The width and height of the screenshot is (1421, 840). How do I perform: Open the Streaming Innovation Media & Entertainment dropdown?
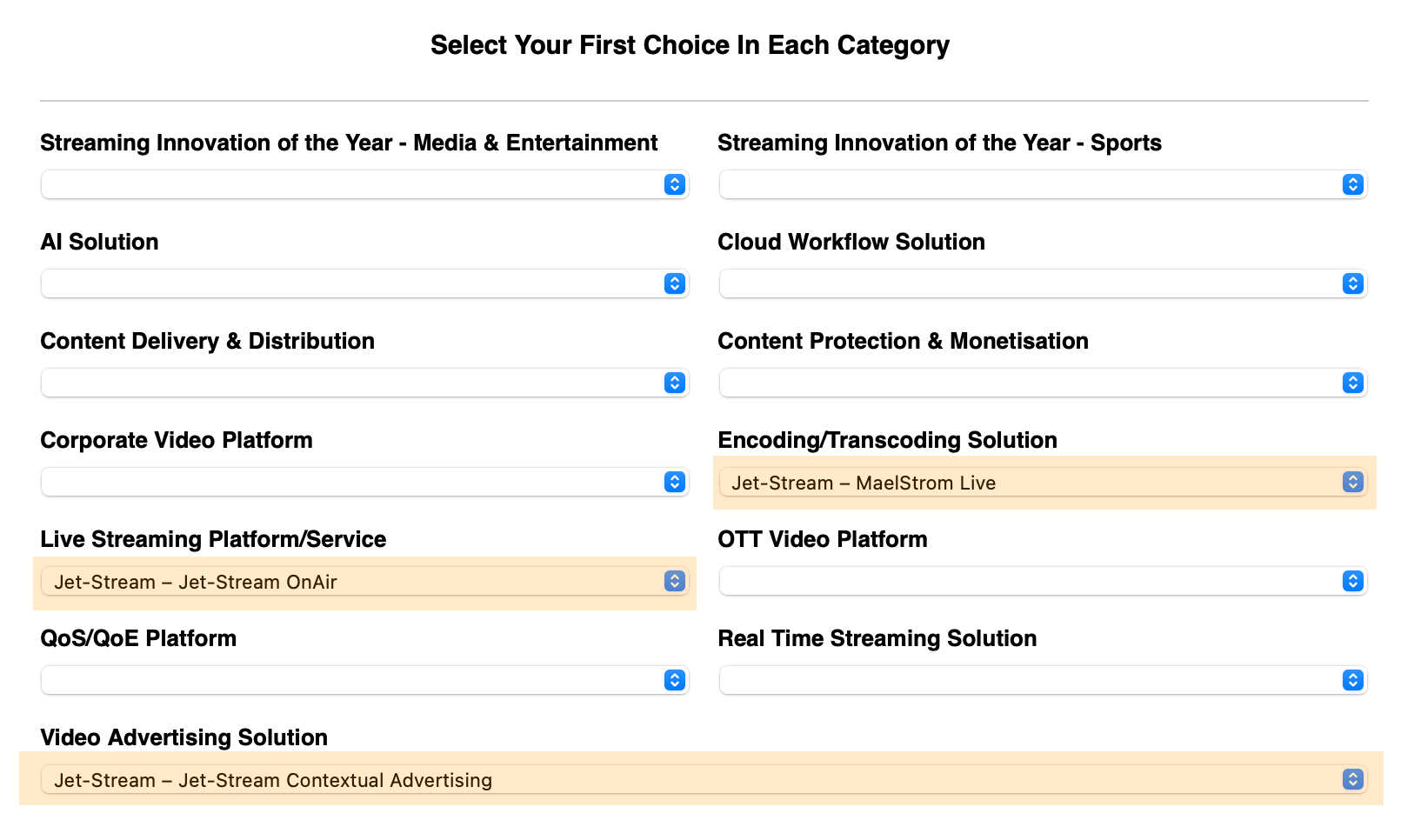[364, 184]
